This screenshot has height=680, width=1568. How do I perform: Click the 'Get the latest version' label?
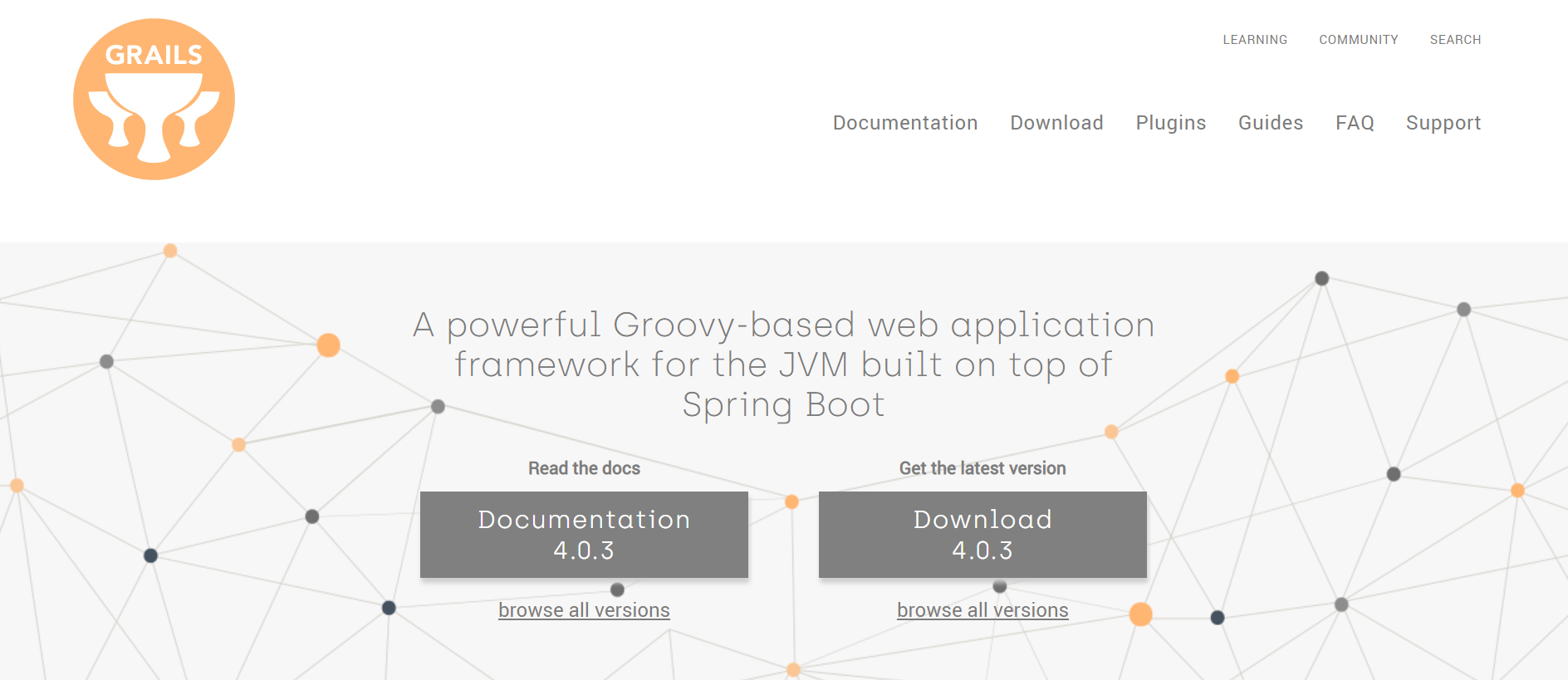[x=982, y=468]
